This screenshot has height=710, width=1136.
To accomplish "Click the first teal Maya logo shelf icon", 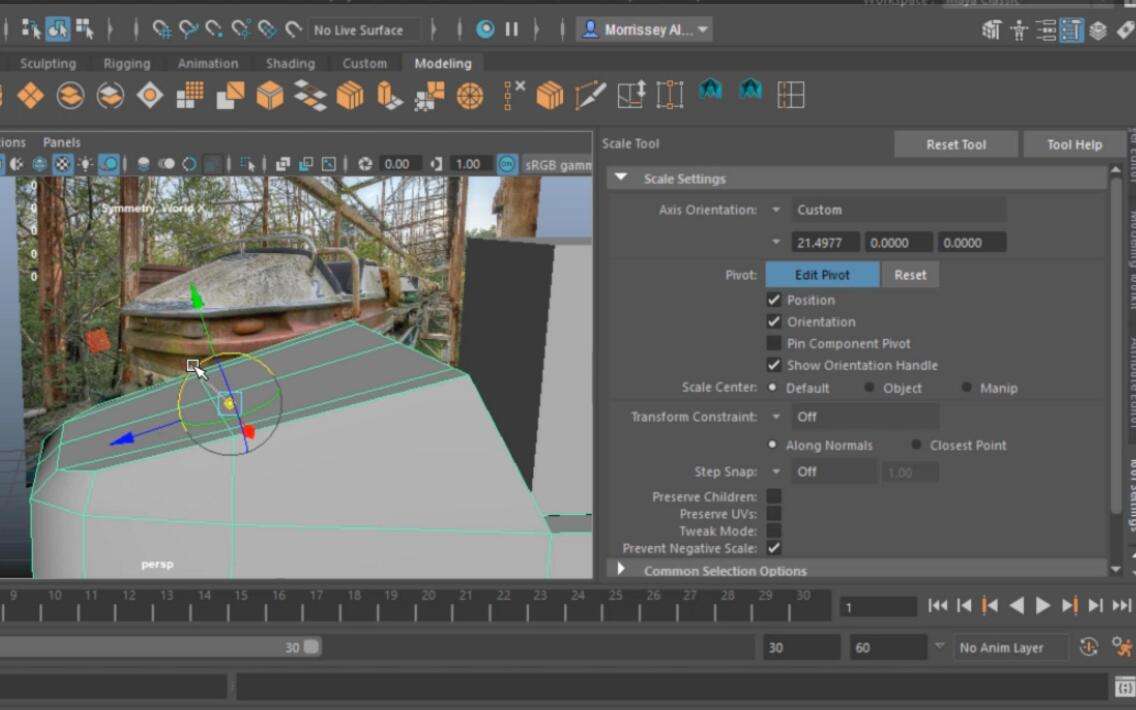I will pyautogui.click(x=710, y=90).
